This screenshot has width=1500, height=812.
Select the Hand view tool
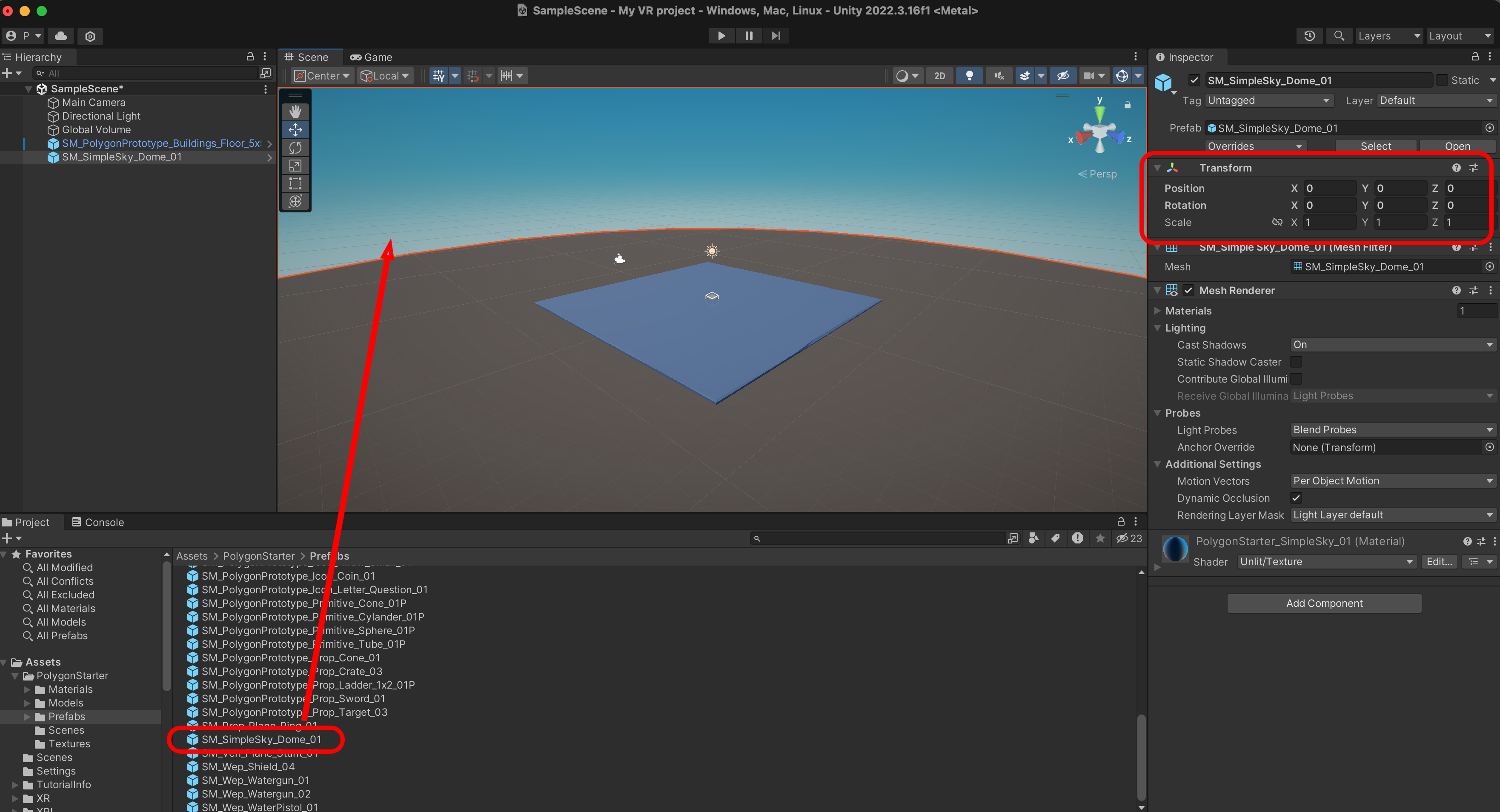295,111
